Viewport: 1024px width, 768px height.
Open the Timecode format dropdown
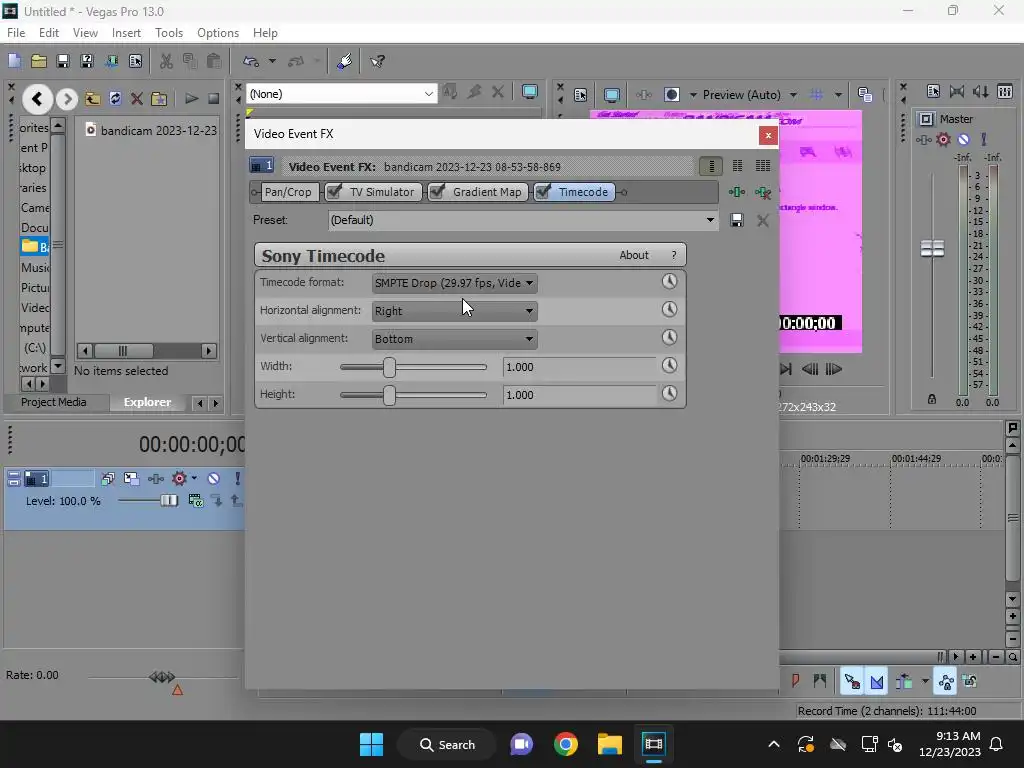pyautogui.click(x=455, y=283)
